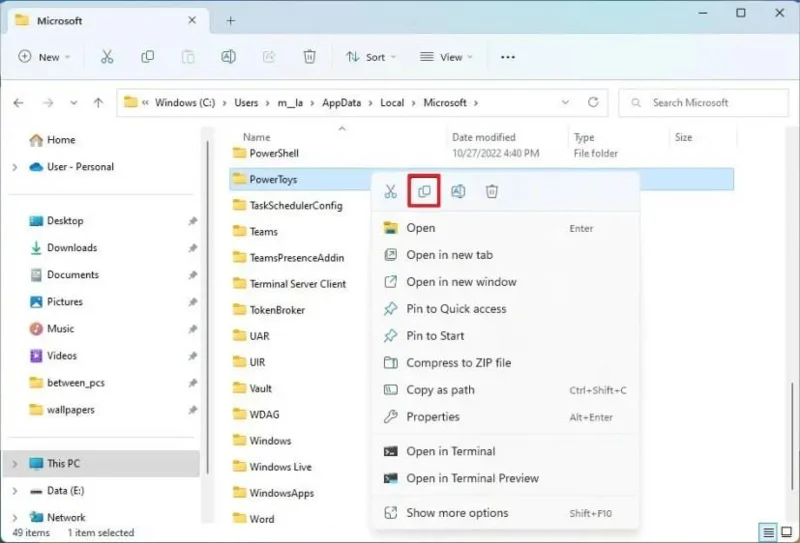Expand the This PC tree node
800x543 pixels.
point(15,463)
